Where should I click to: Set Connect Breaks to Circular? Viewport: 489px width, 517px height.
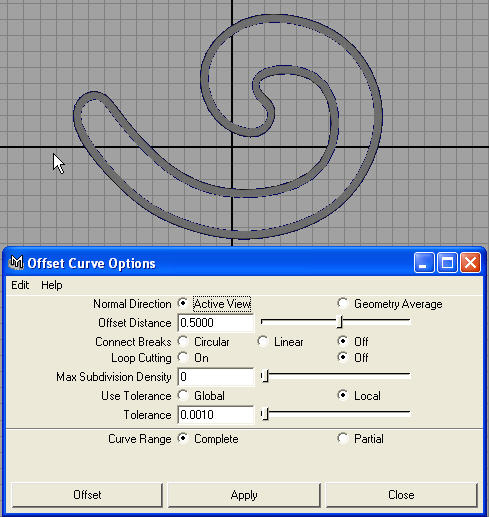pyautogui.click(x=183, y=341)
